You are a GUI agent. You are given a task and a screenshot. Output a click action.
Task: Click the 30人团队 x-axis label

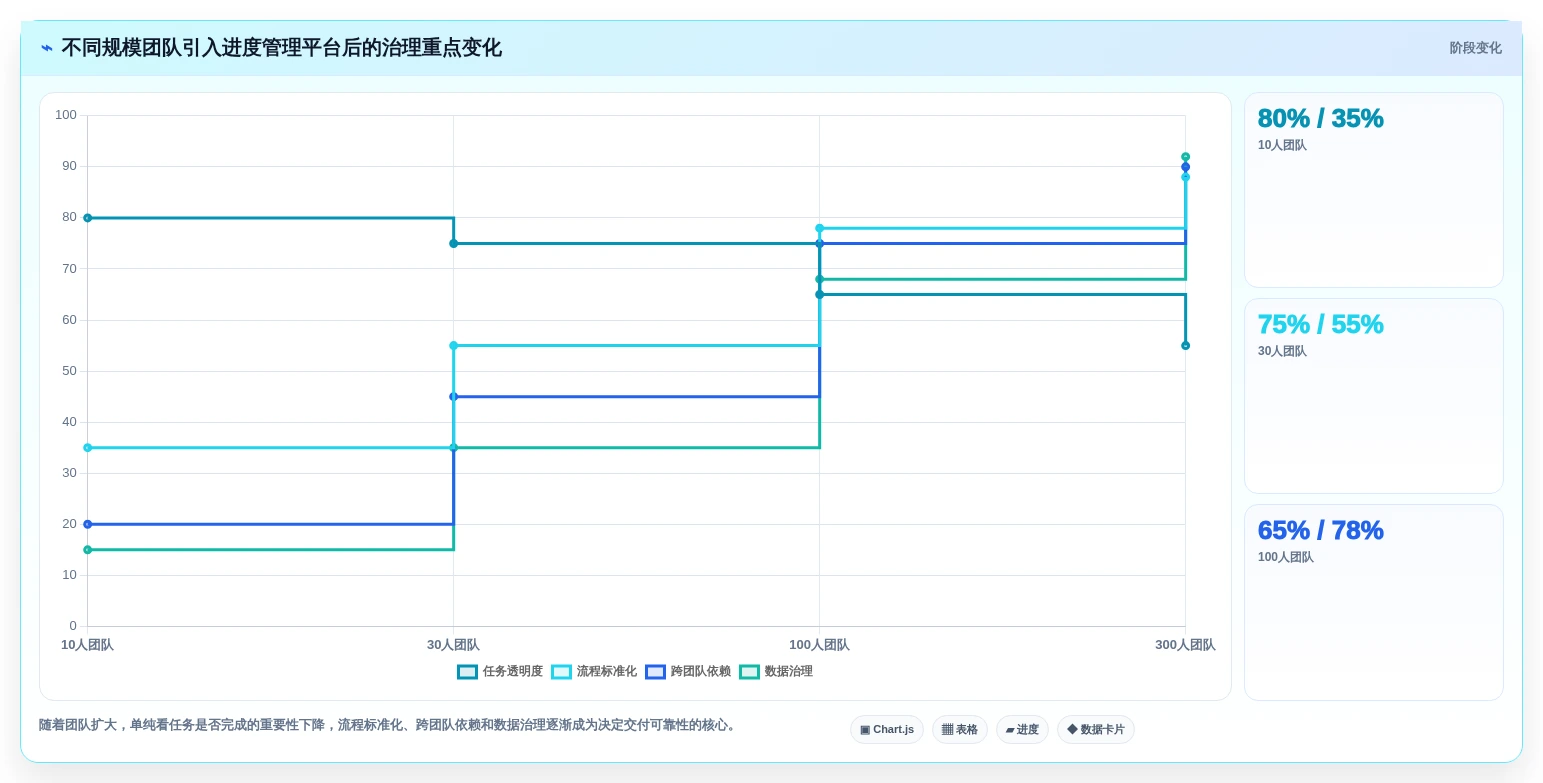pos(453,645)
